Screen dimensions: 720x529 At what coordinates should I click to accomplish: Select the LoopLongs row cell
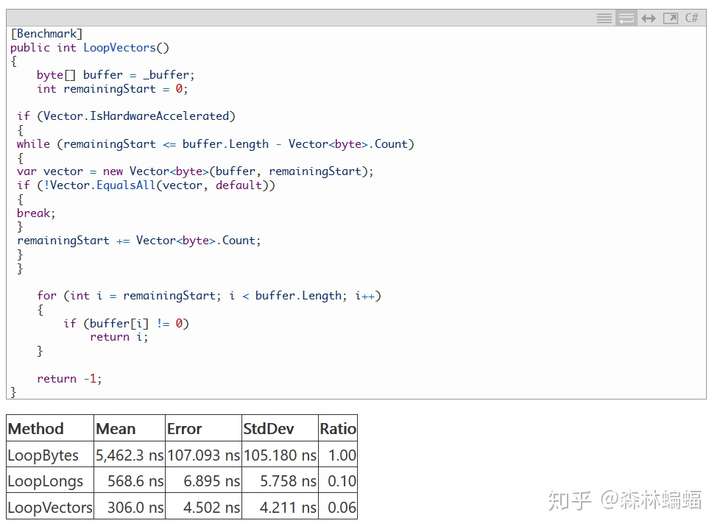43,481
